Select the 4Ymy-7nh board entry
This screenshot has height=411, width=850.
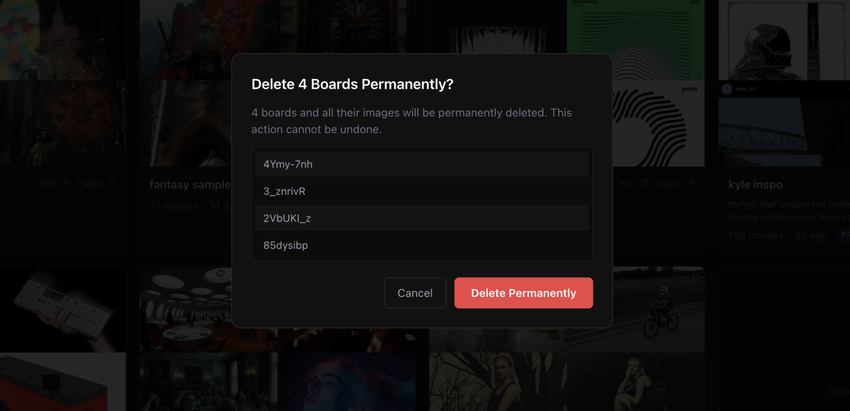[x=422, y=164]
